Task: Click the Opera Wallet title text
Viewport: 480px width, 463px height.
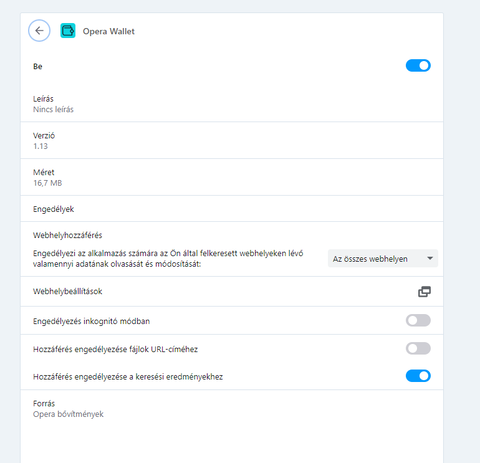Action: (x=109, y=31)
